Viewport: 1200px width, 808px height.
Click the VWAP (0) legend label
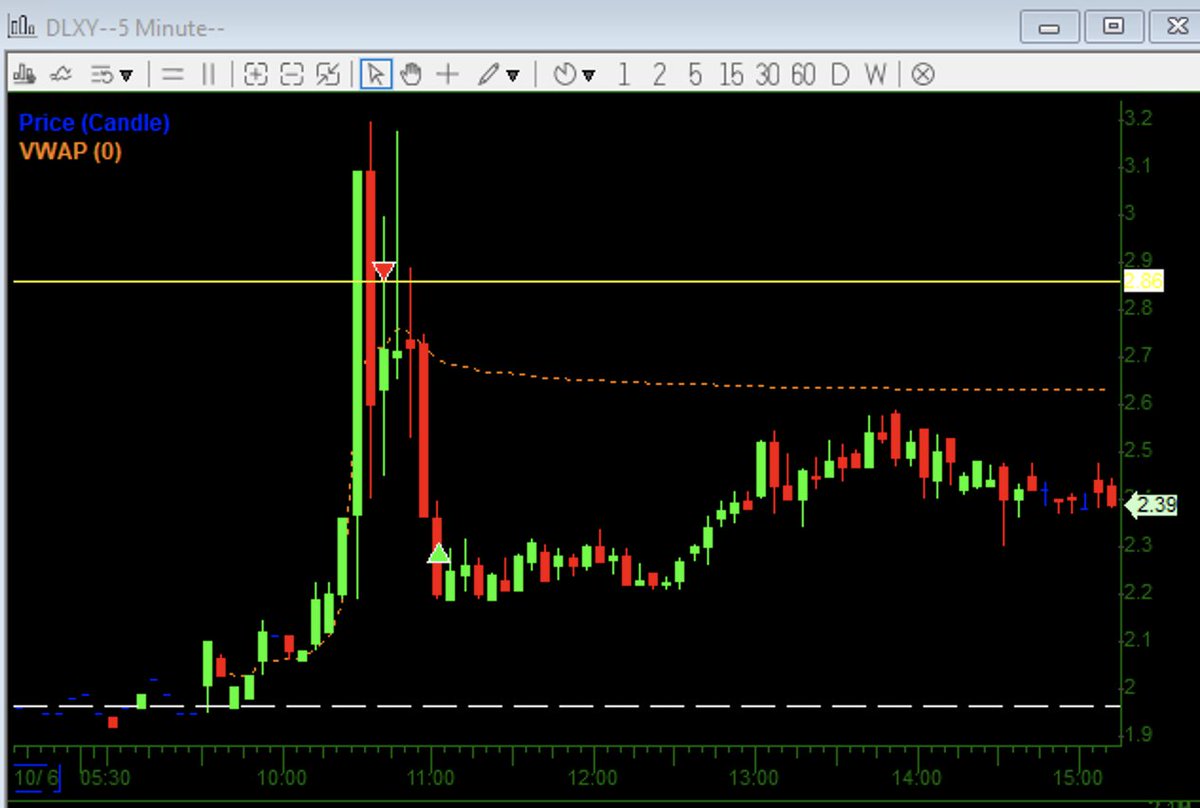(70, 152)
